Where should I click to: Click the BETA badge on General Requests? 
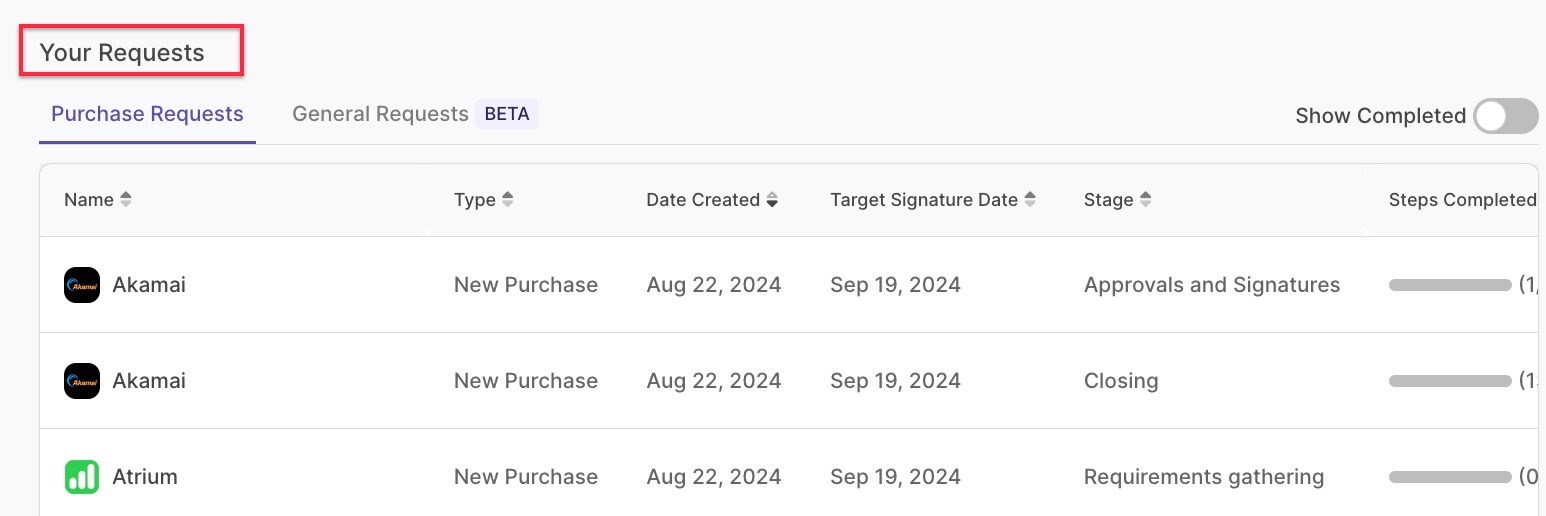[x=507, y=114]
